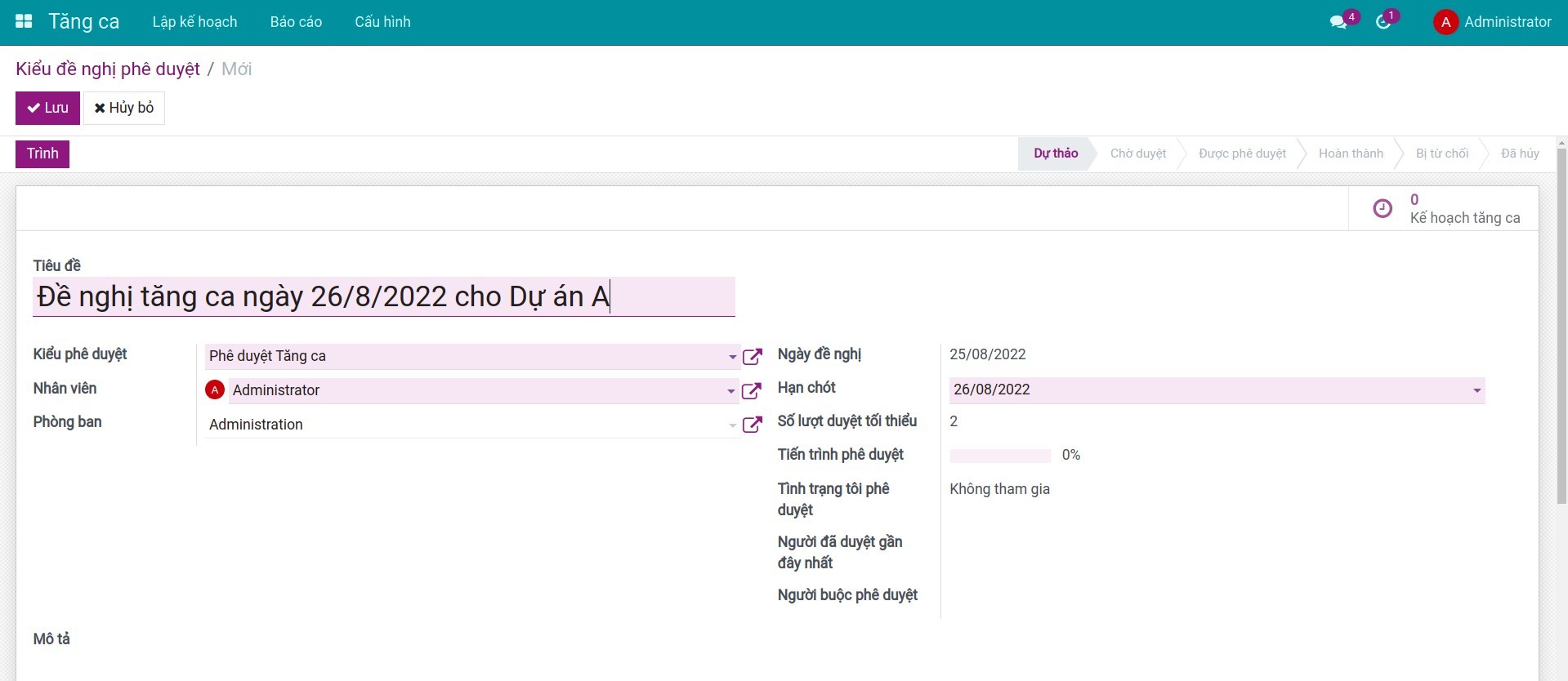The height and width of the screenshot is (681, 1568).
Task: Click the Tiến trình phê duyệt progress bar
Action: [x=1000, y=456]
